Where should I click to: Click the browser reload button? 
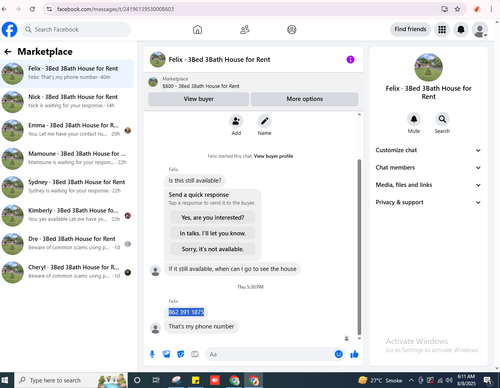(32, 9)
